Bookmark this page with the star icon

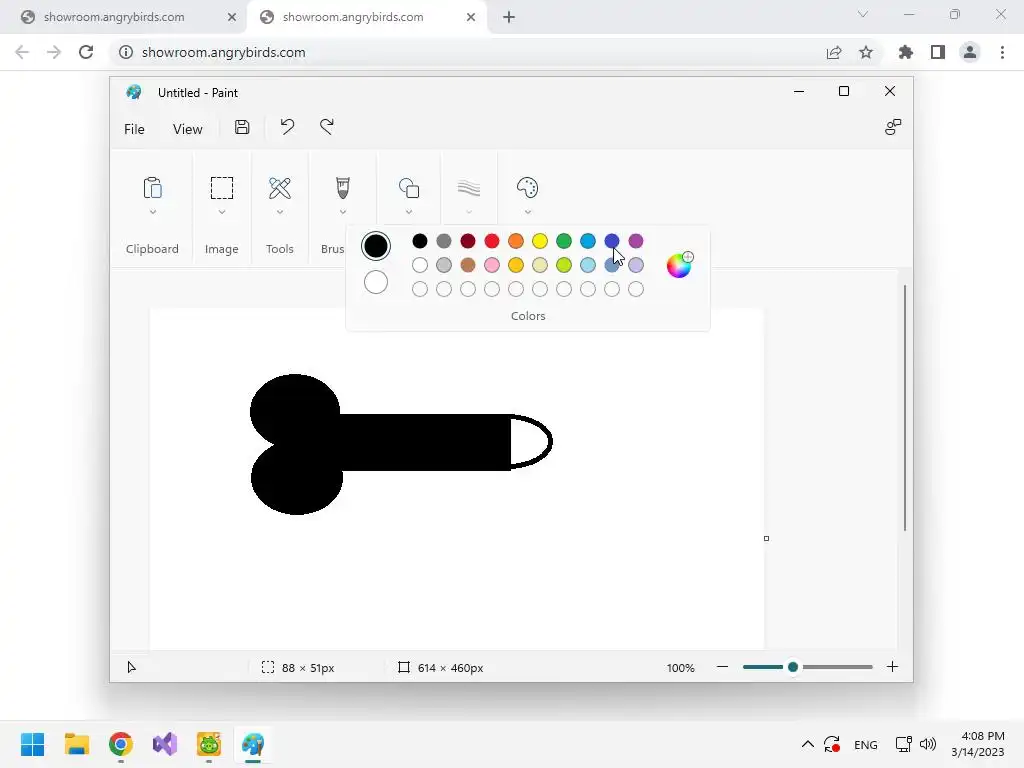[x=866, y=52]
